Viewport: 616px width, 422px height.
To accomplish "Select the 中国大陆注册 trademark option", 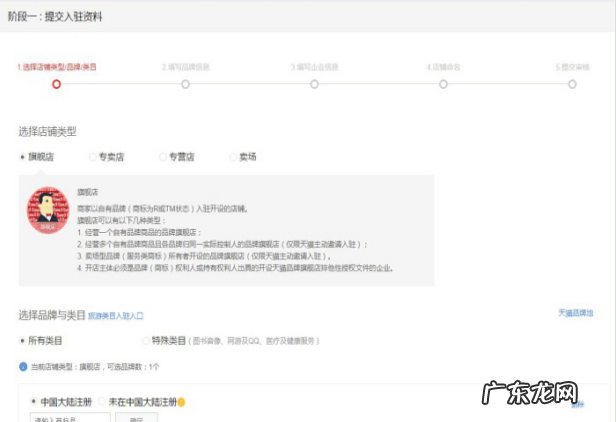I will [x=34, y=402].
